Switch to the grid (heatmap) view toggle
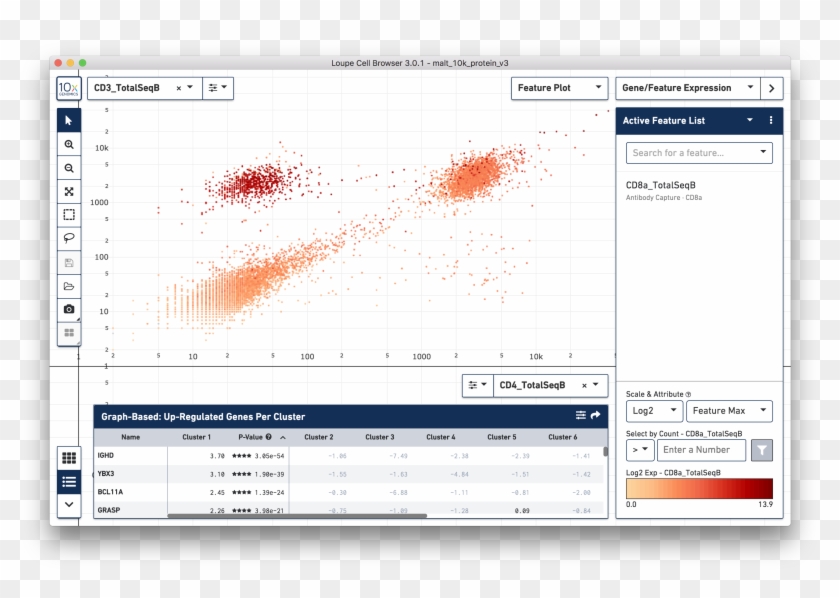The image size is (840, 598). point(68,458)
